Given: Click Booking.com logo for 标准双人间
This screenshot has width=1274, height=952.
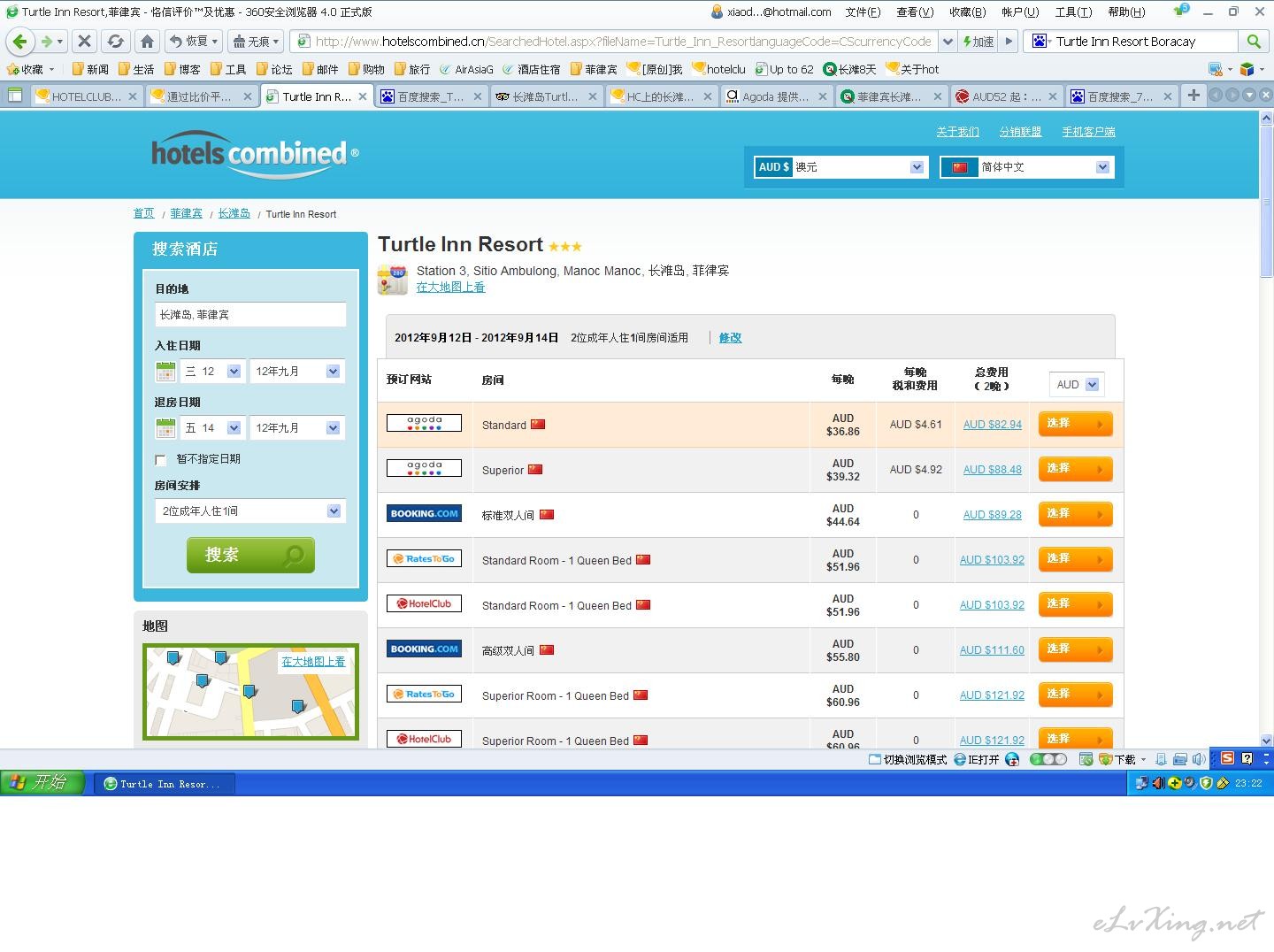Looking at the screenshot, I should coord(424,513).
